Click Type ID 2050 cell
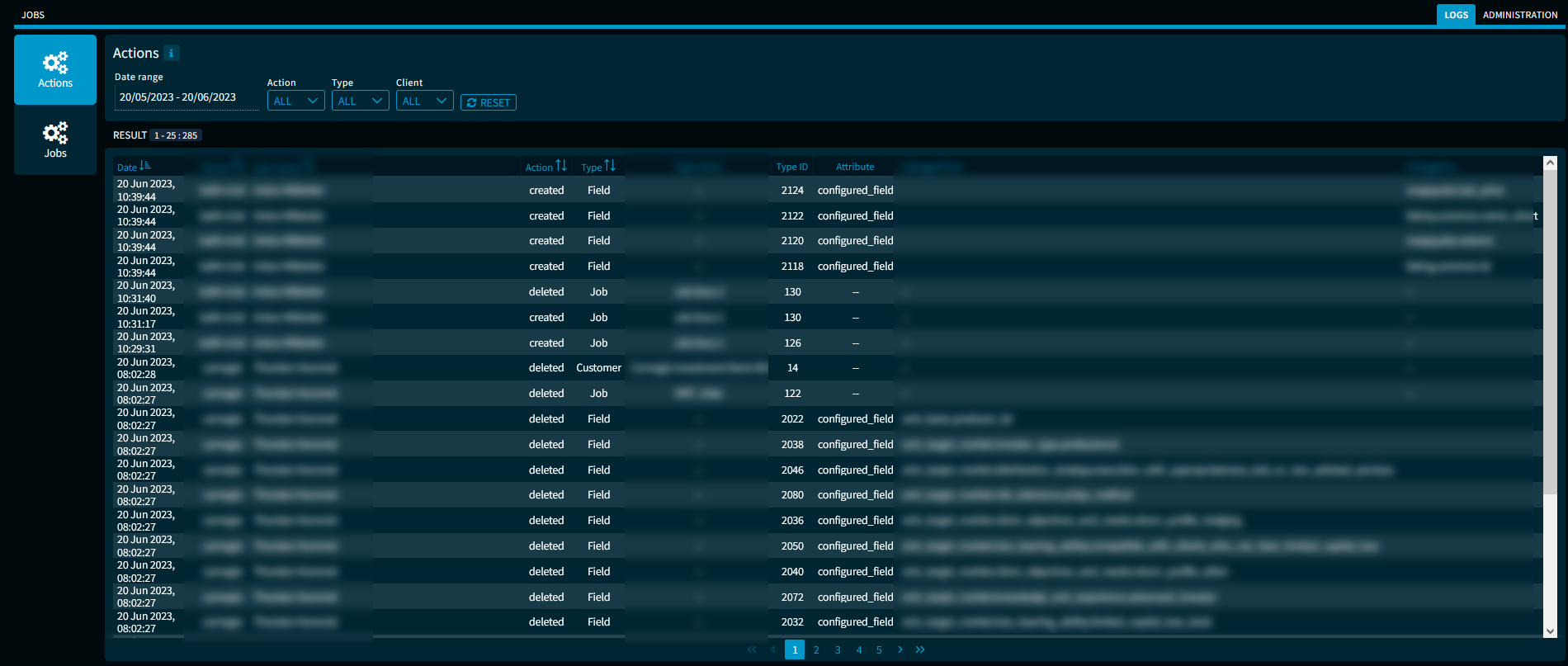The height and width of the screenshot is (666, 1568). pyautogui.click(x=792, y=546)
